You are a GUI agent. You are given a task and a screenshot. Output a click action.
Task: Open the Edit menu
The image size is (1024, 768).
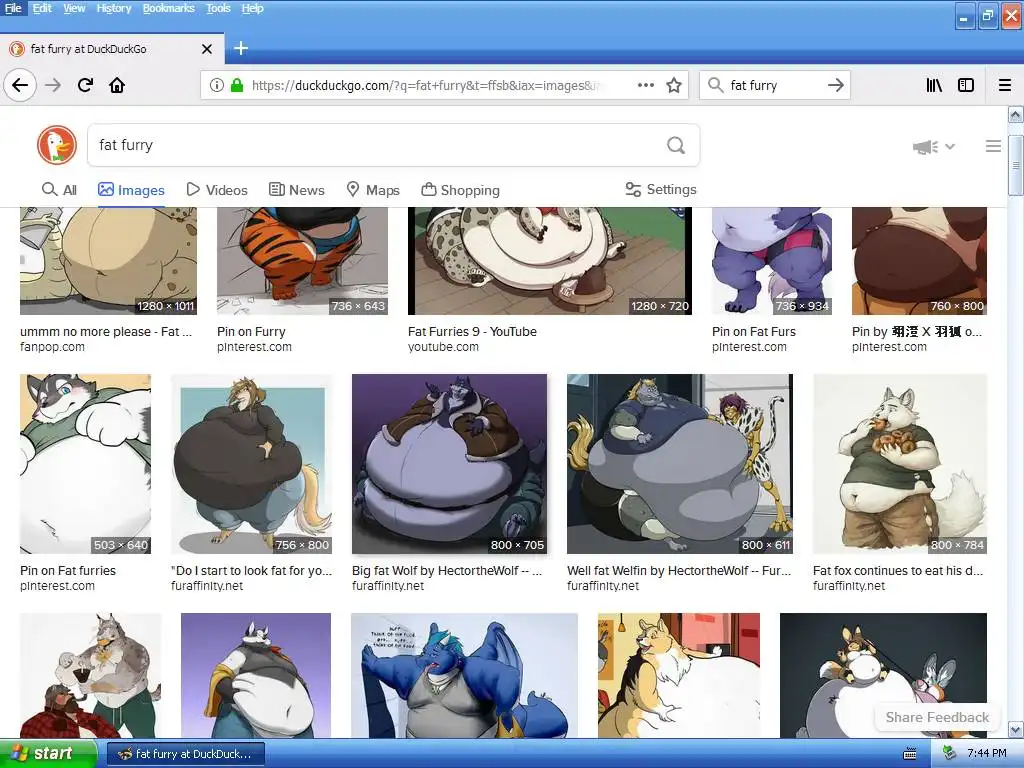(42, 8)
